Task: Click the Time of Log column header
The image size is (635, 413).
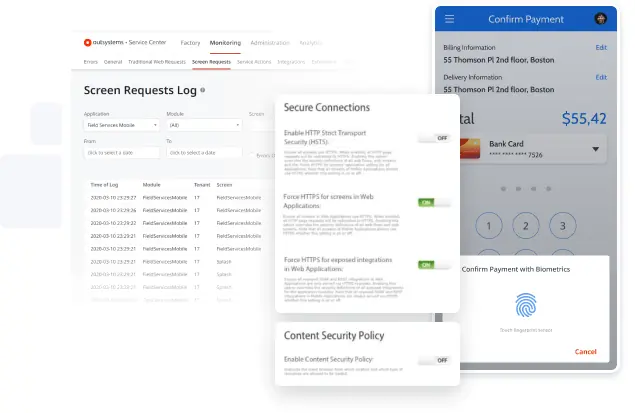Action: pyautogui.click(x=104, y=185)
